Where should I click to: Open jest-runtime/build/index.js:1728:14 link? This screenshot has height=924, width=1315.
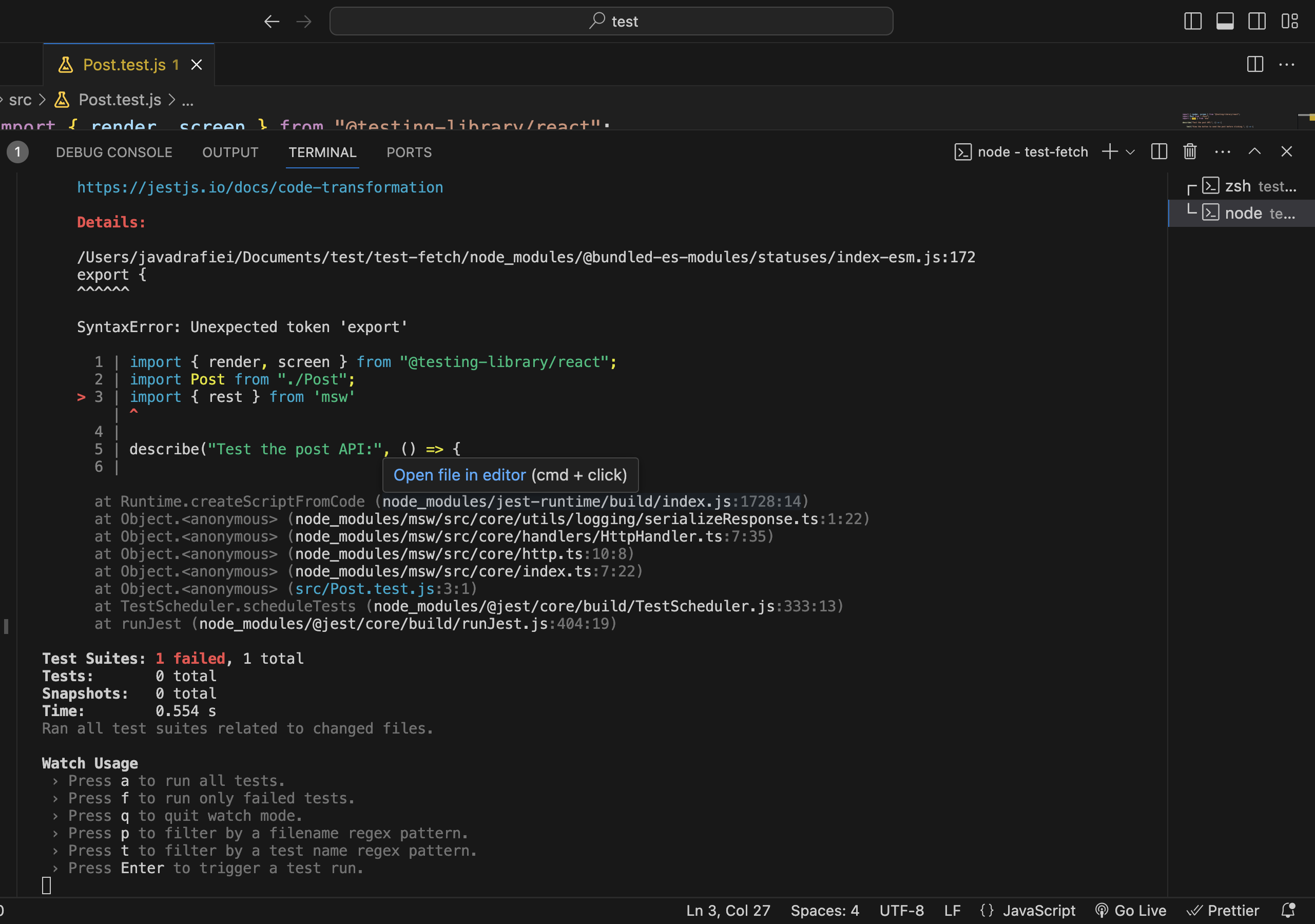pyautogui.click(x=592, y=502)
